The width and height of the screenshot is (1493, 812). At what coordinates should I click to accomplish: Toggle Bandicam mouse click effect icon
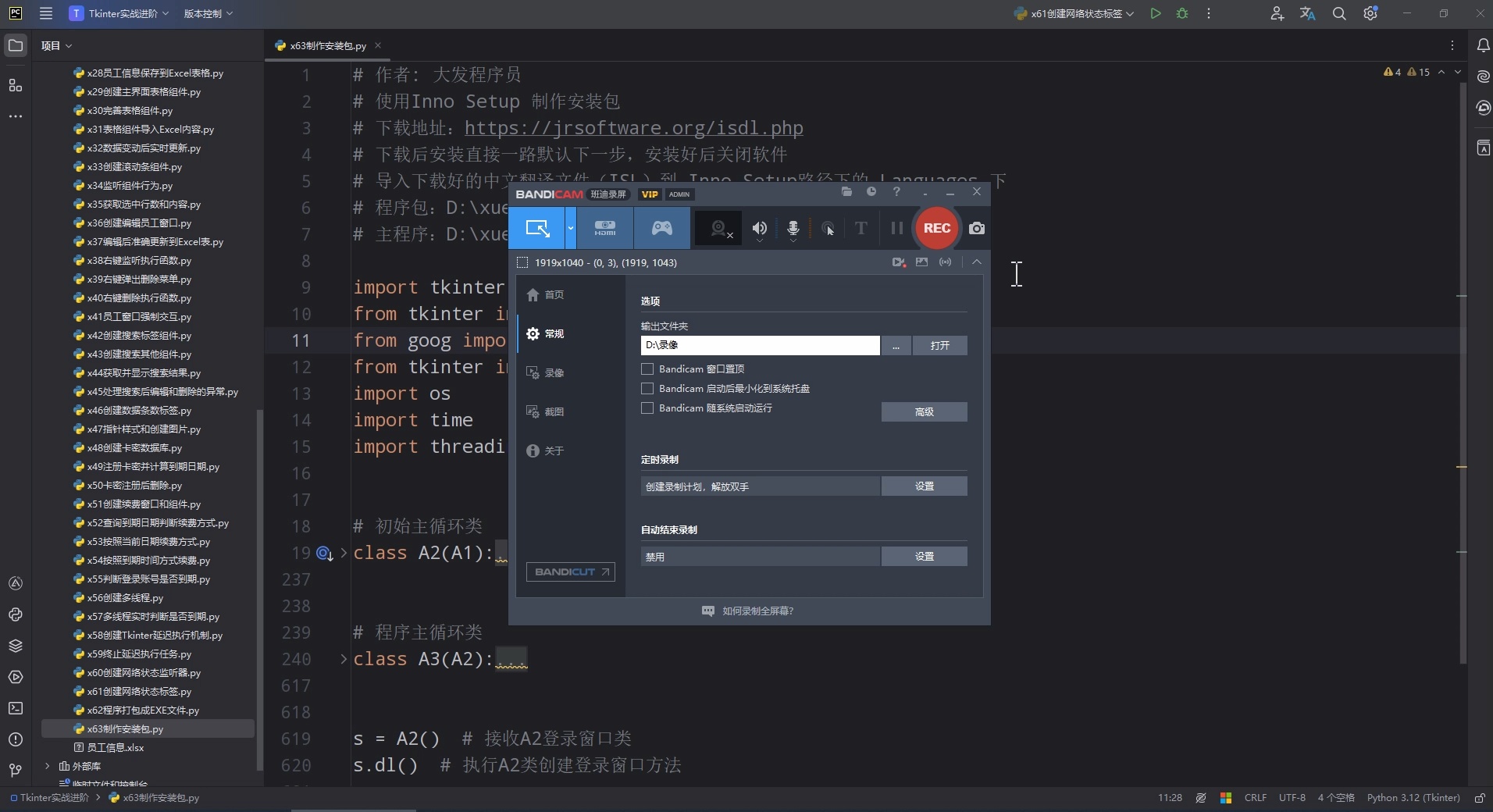[x=828, y=229]
